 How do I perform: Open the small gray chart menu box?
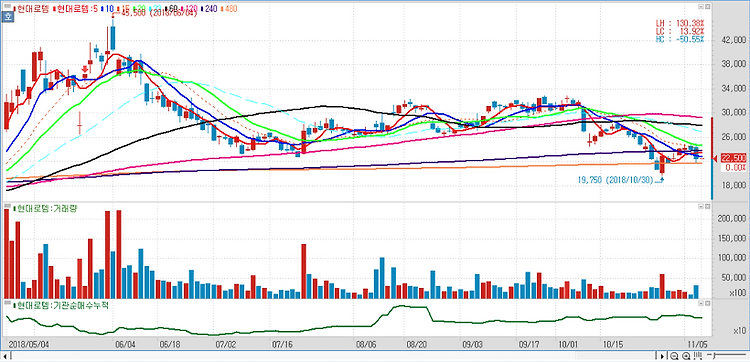coord(8,6)
